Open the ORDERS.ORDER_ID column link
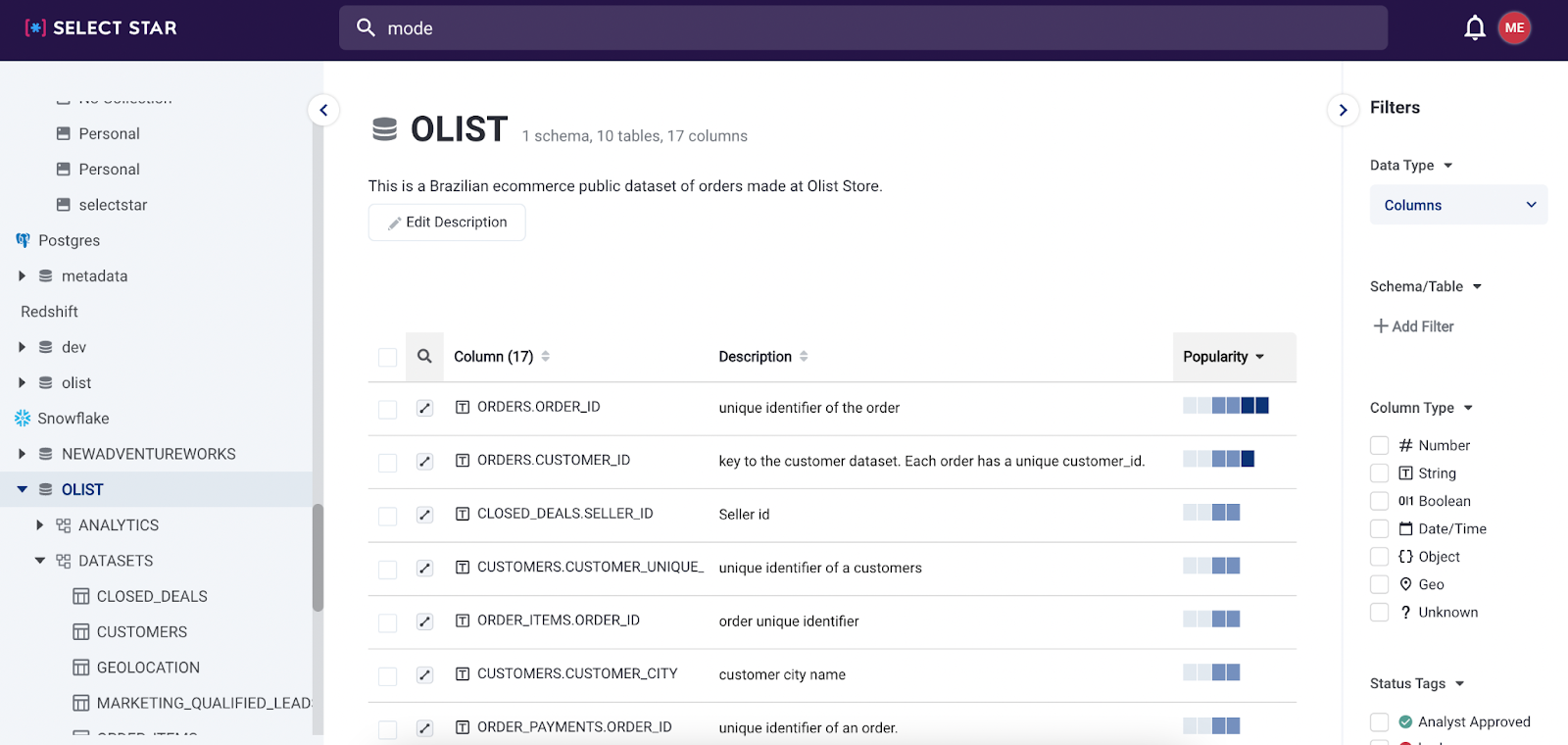Image resolution: width=1568 pixels, height=745 pixels. click(x=539, y=407)
